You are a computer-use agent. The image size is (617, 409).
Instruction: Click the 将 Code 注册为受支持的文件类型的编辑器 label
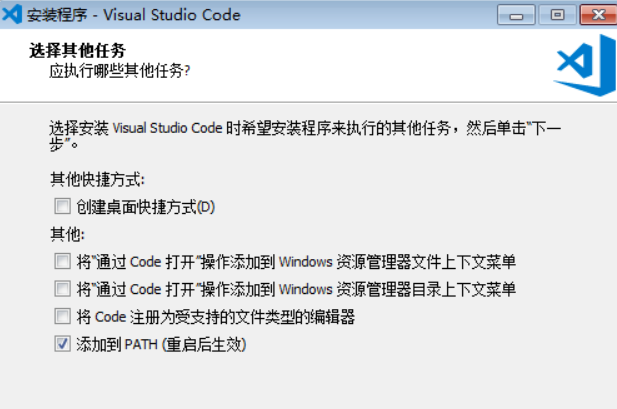click(x=215, y=318)
